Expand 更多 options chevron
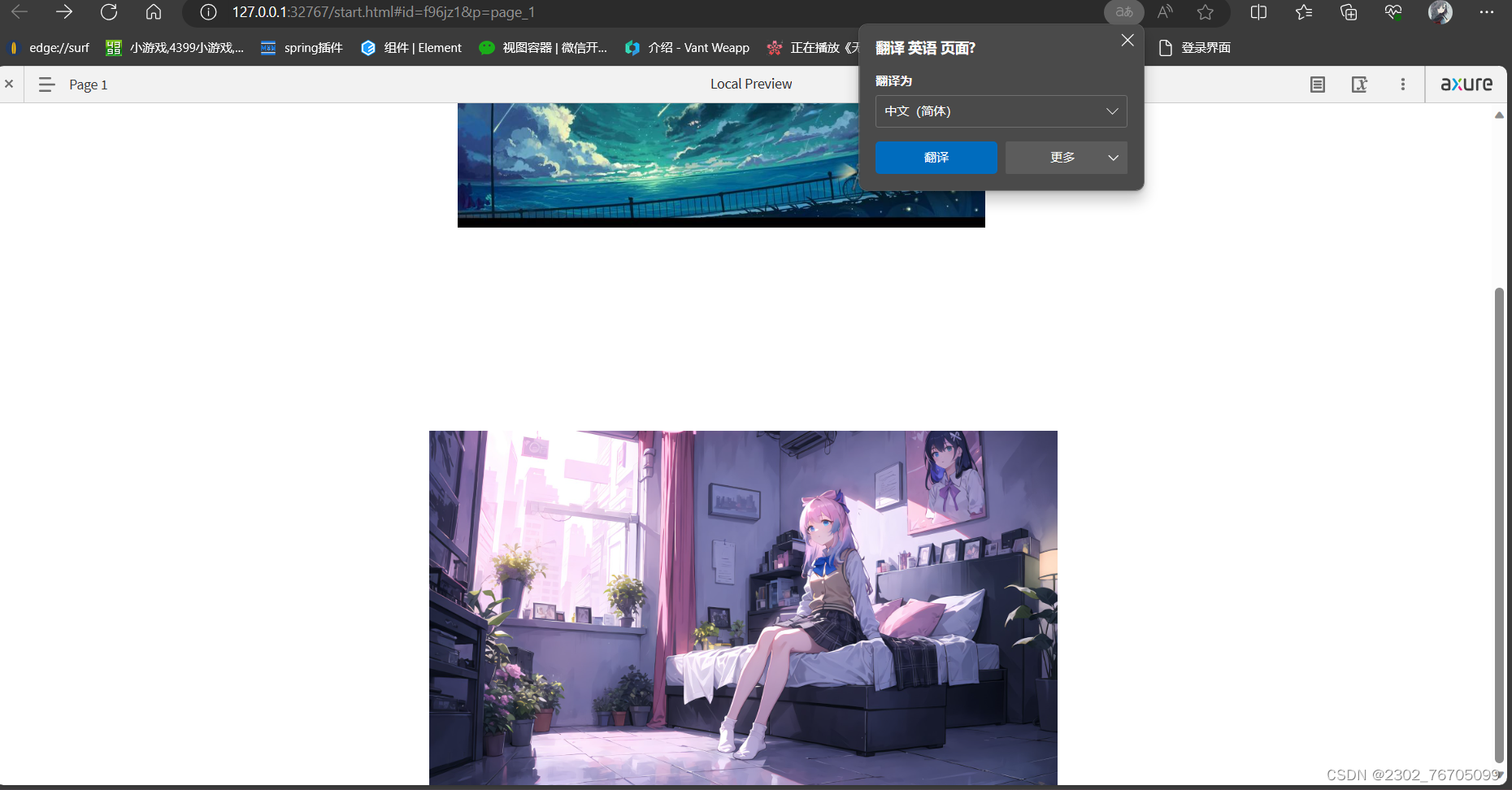Image resolution: width=1512 pixels, height=790 pixels. (1114, 158)
